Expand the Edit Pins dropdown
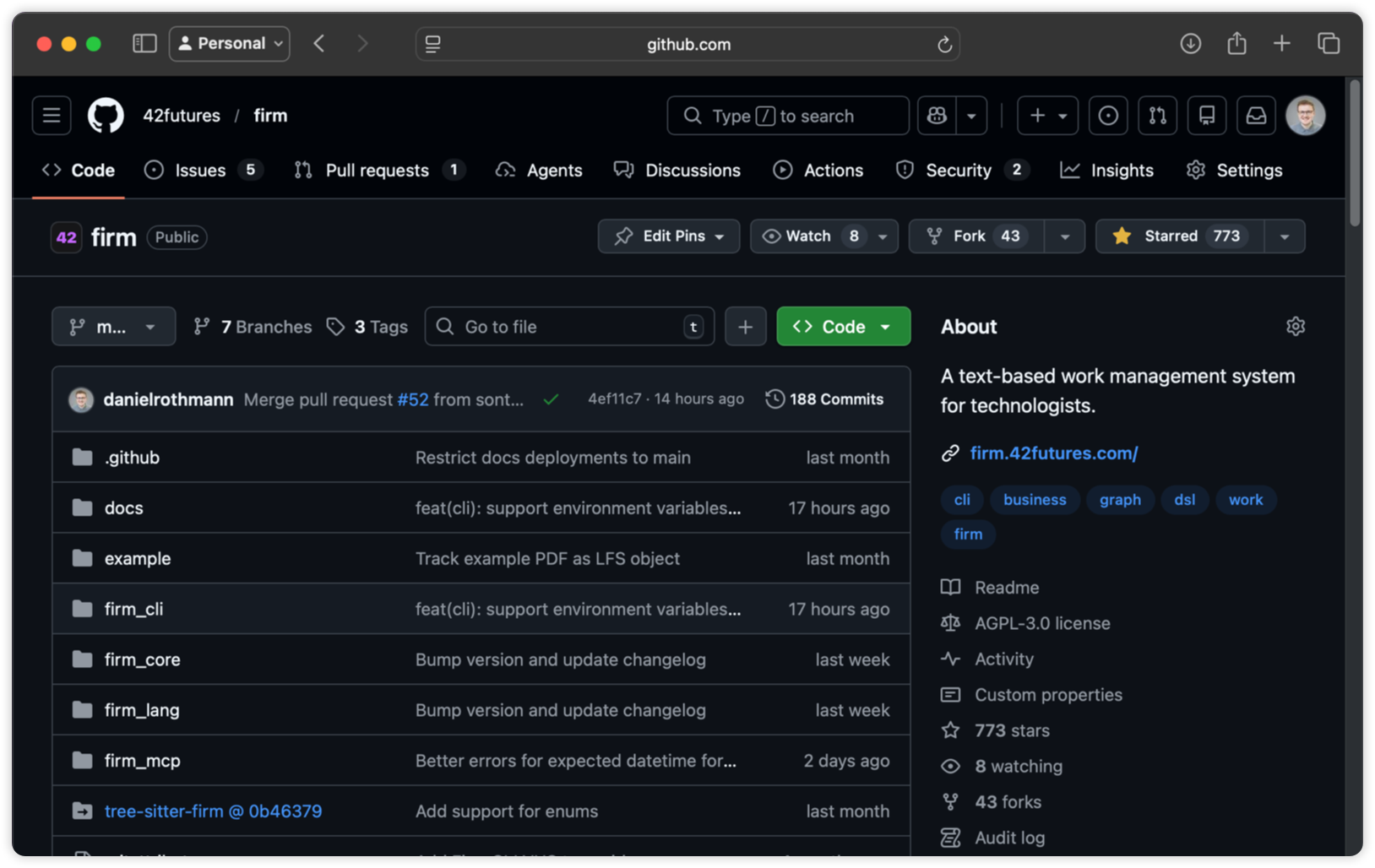This screenshot has width=1375, height=868. click(669, 236)
